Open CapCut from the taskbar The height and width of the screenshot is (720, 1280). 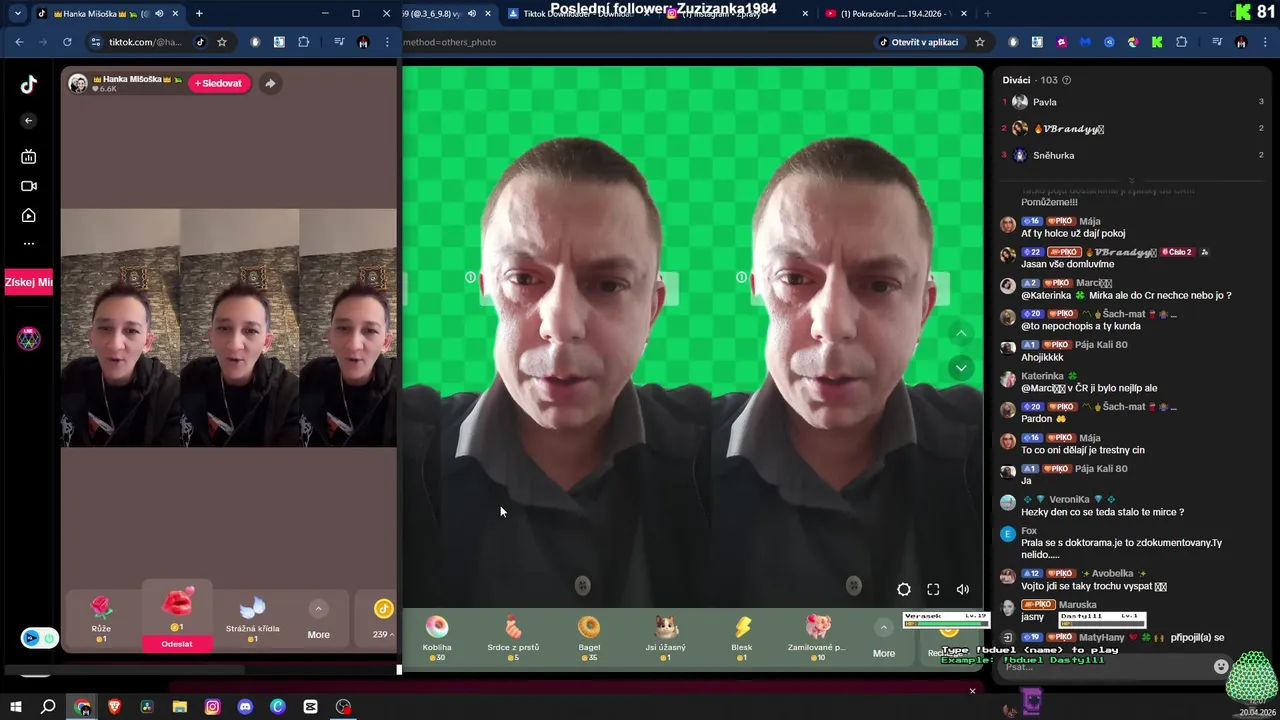[310, 707]
